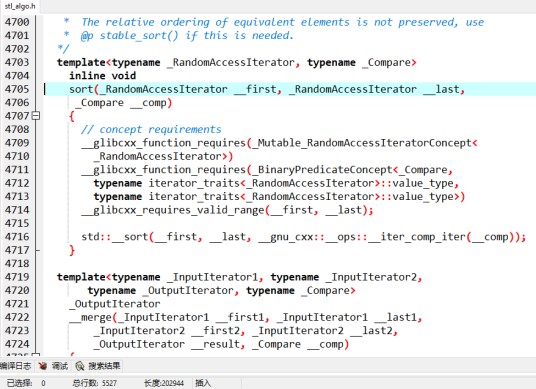The image size is (536, 389).
Task: Click the '// concept requirements' comment
Action: 151,130
